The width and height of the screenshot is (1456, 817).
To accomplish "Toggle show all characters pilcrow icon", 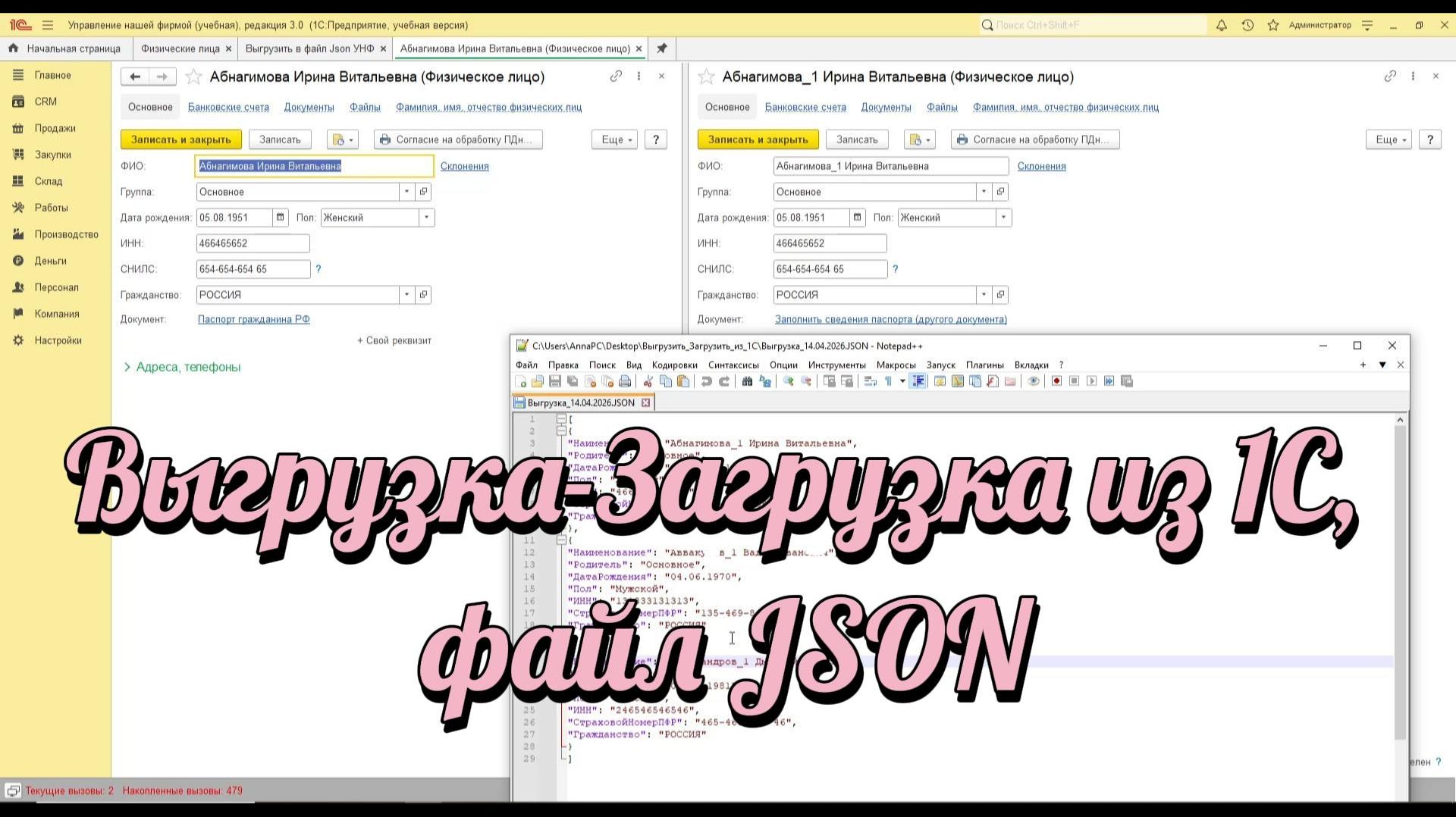I will (888, 381).
